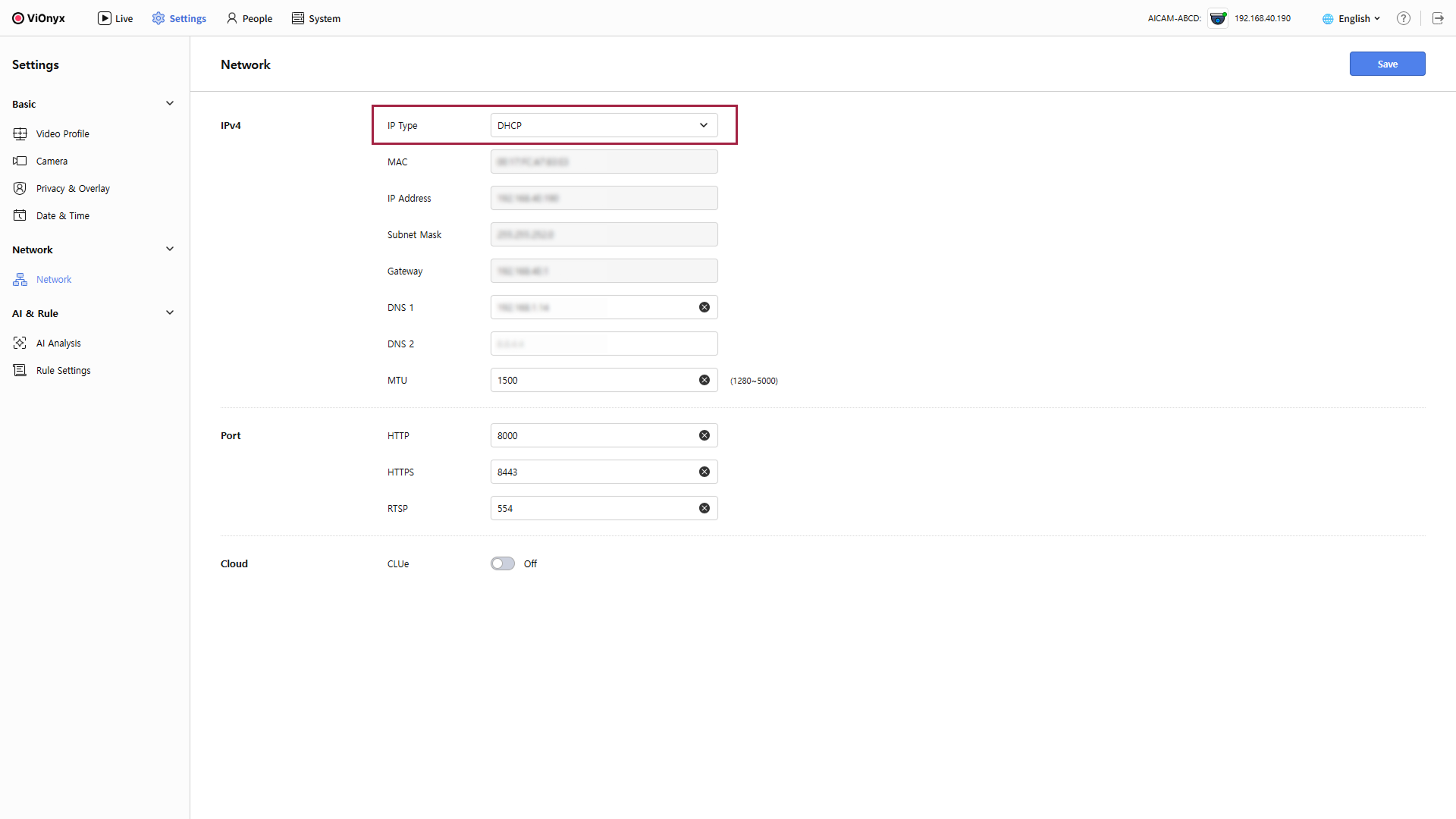The image size is (1456, 819).
Task: Open AI Analysis via its icon
Action: point(20,344)
